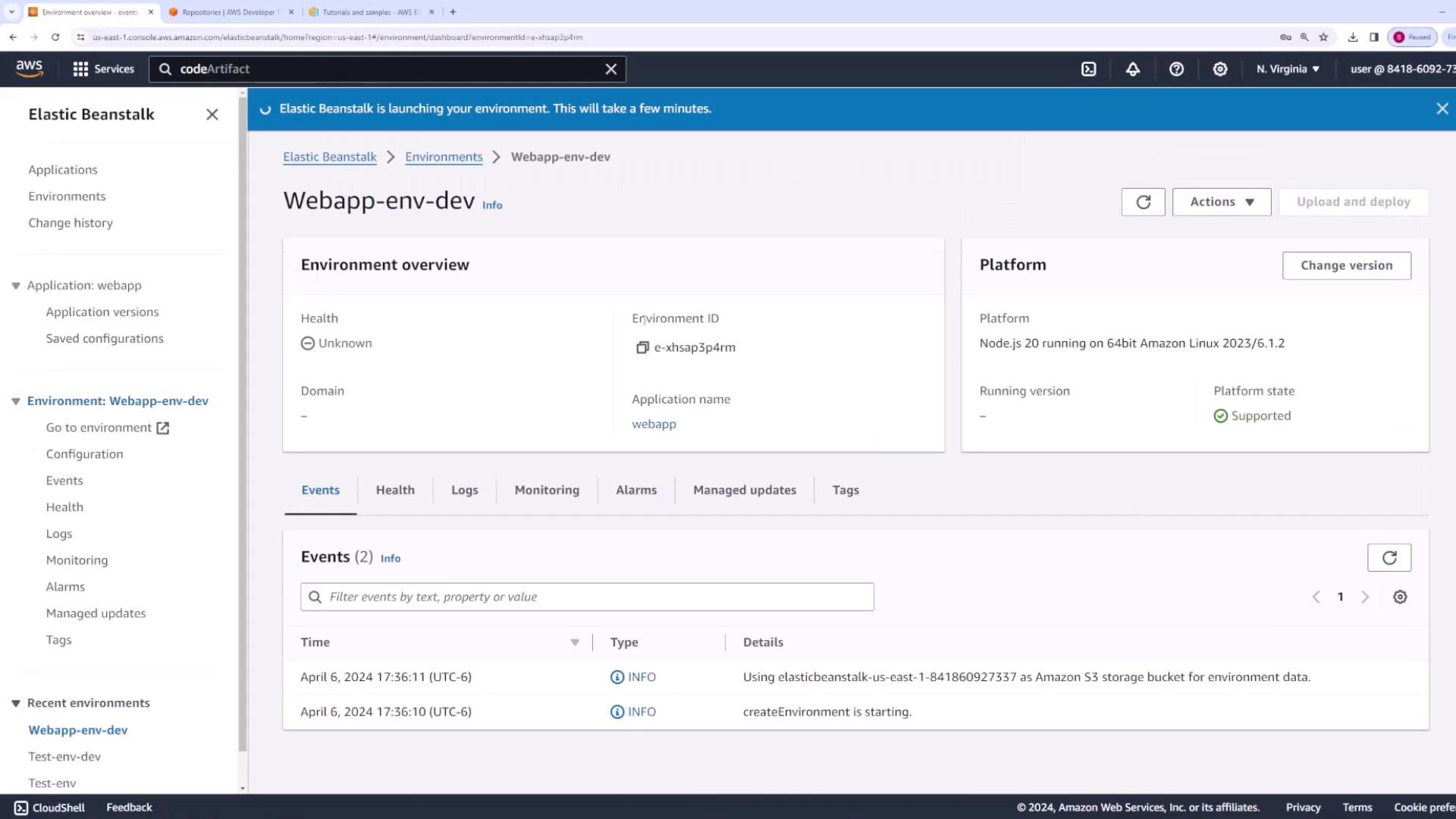1456x819 pixels.
Task: Clear the codeArtifact search text
Action: (610, 69)
